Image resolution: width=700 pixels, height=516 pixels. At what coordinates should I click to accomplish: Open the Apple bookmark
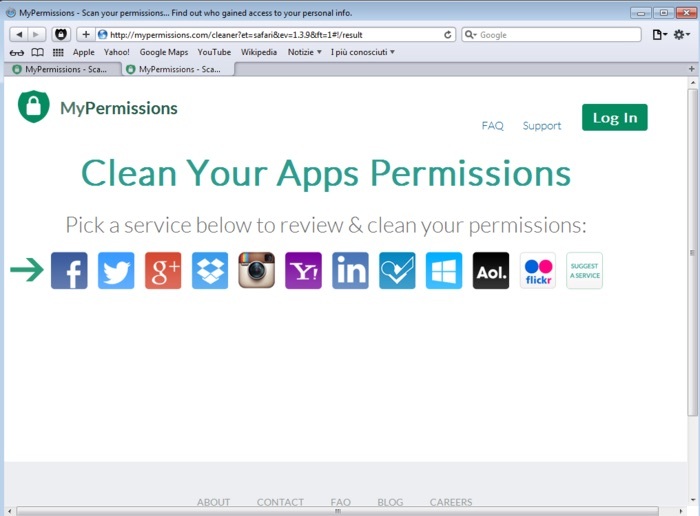coord(83,52)
